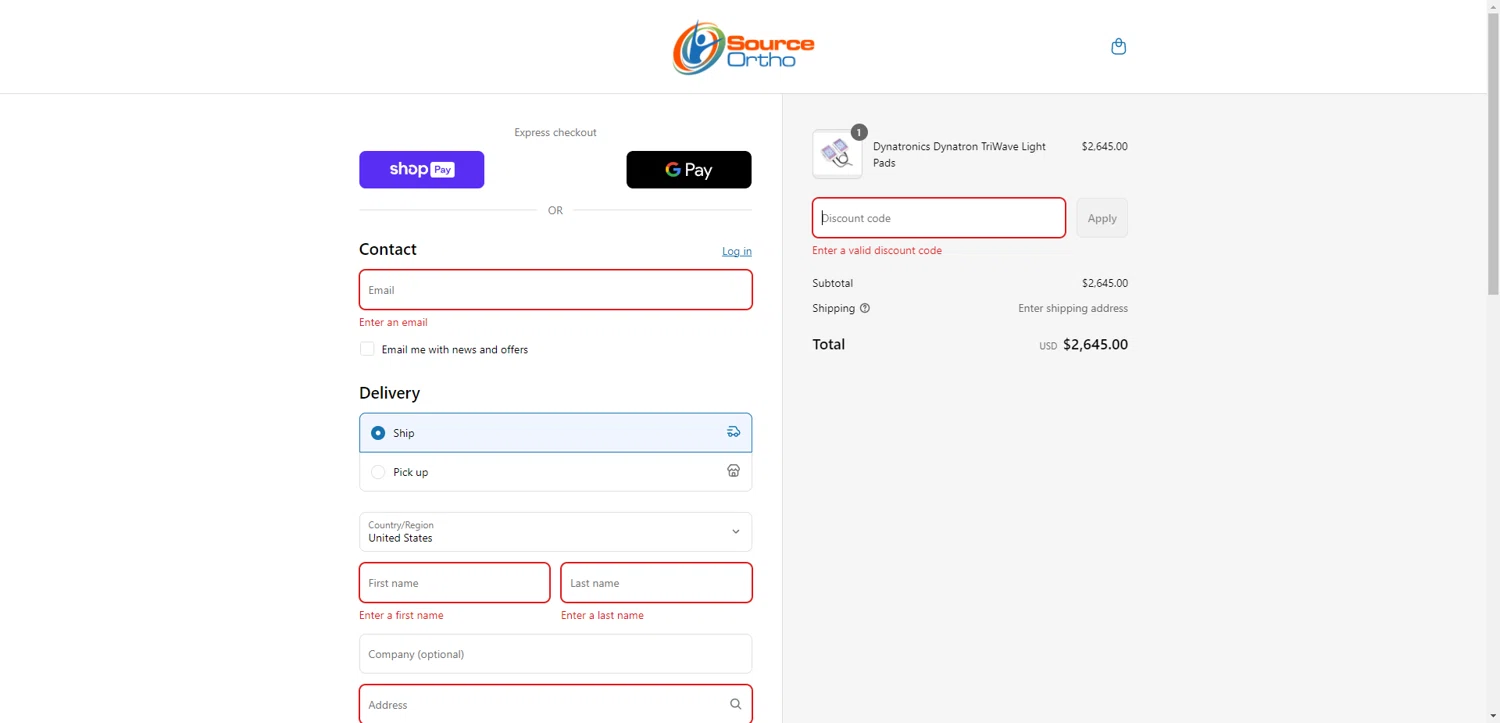Focus the First name field
The image size is (1500, 723).
click(455, 583)
